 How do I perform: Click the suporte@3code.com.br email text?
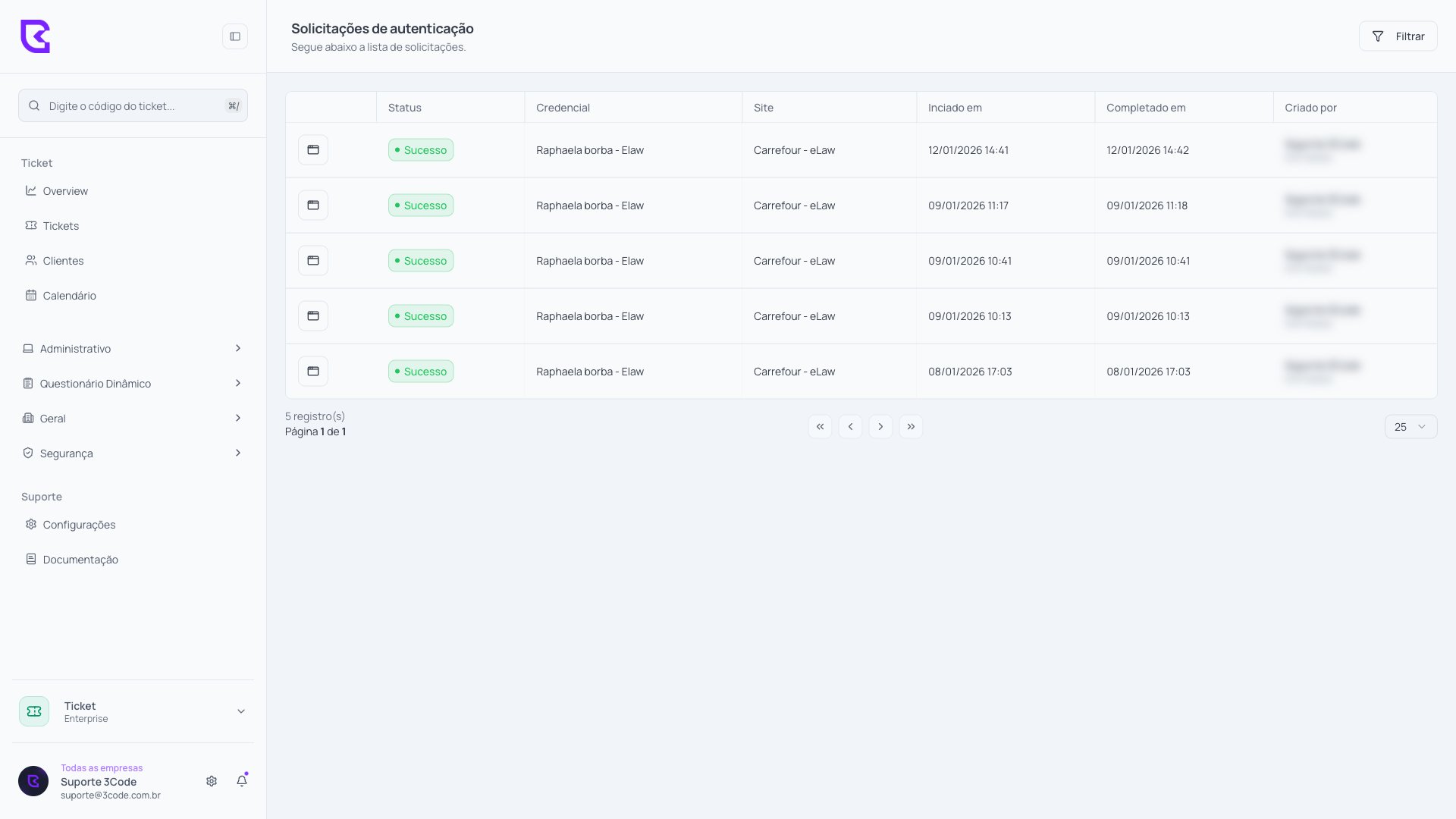[x=111, y=795]
